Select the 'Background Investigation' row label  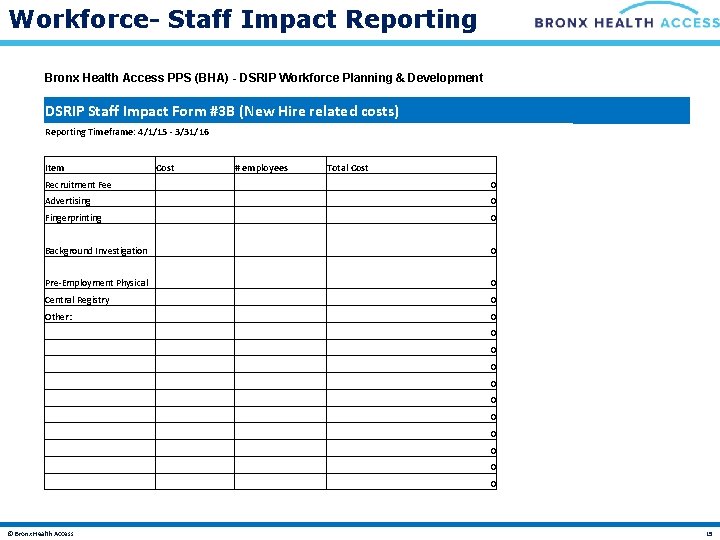[96, 251]
